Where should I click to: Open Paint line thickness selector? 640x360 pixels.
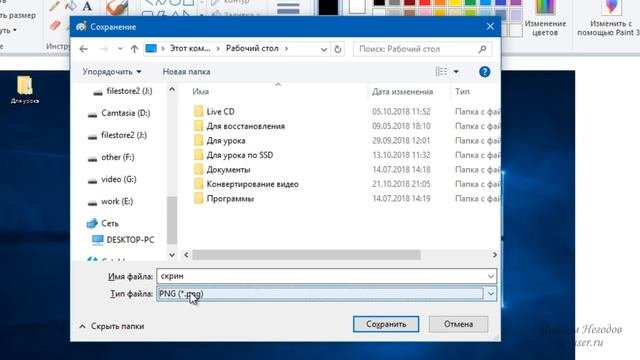click(x=288, y=8)
